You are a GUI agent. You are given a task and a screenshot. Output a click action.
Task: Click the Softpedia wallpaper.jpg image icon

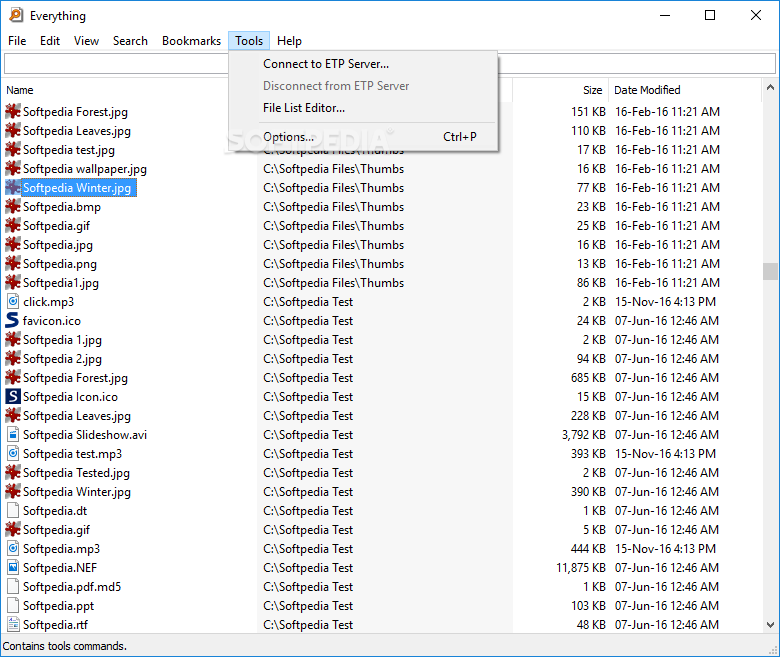pos(13,168)
